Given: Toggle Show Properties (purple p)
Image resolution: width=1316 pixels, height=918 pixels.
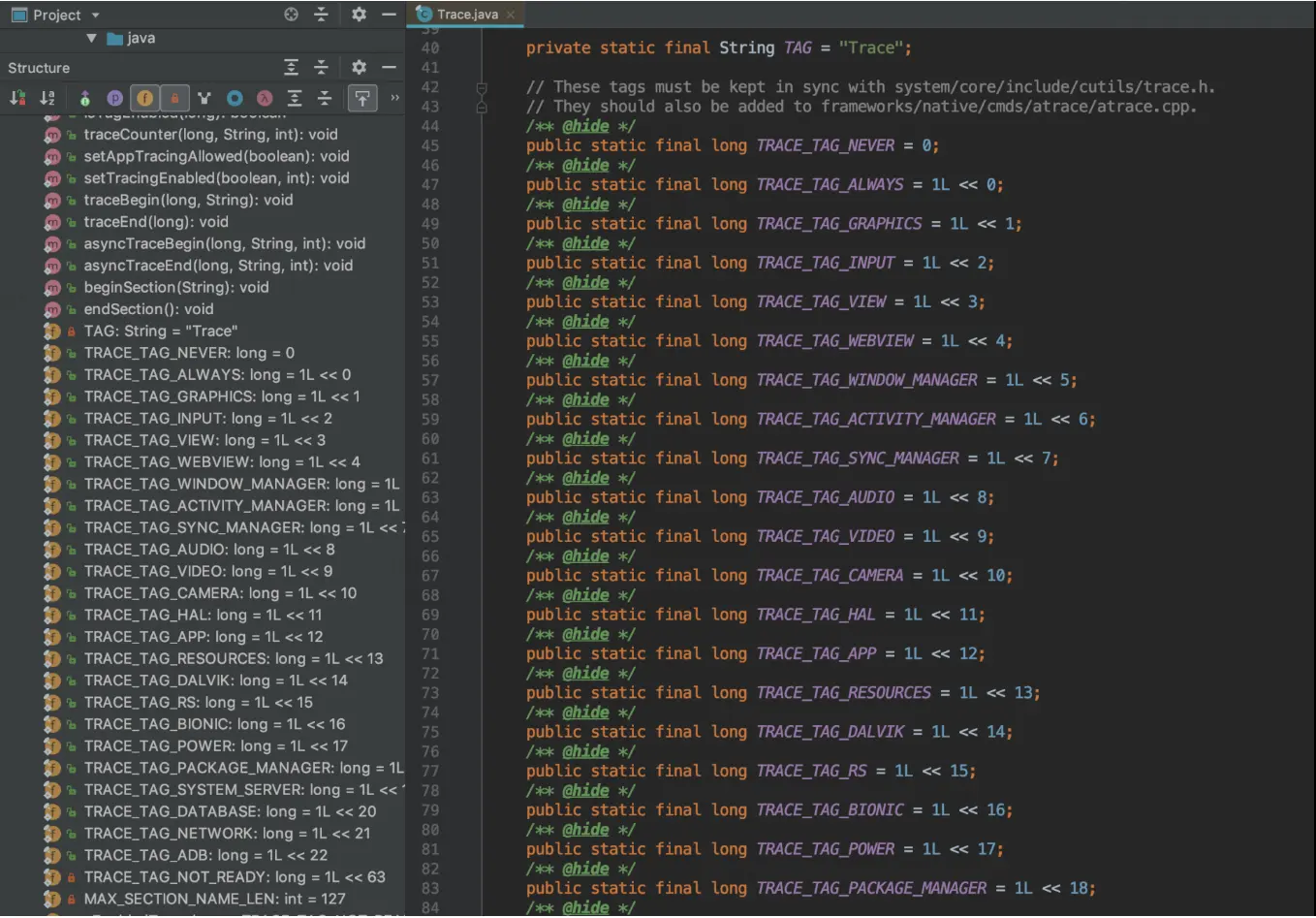Looking at the screenshot, I should (x=115, y=98).
